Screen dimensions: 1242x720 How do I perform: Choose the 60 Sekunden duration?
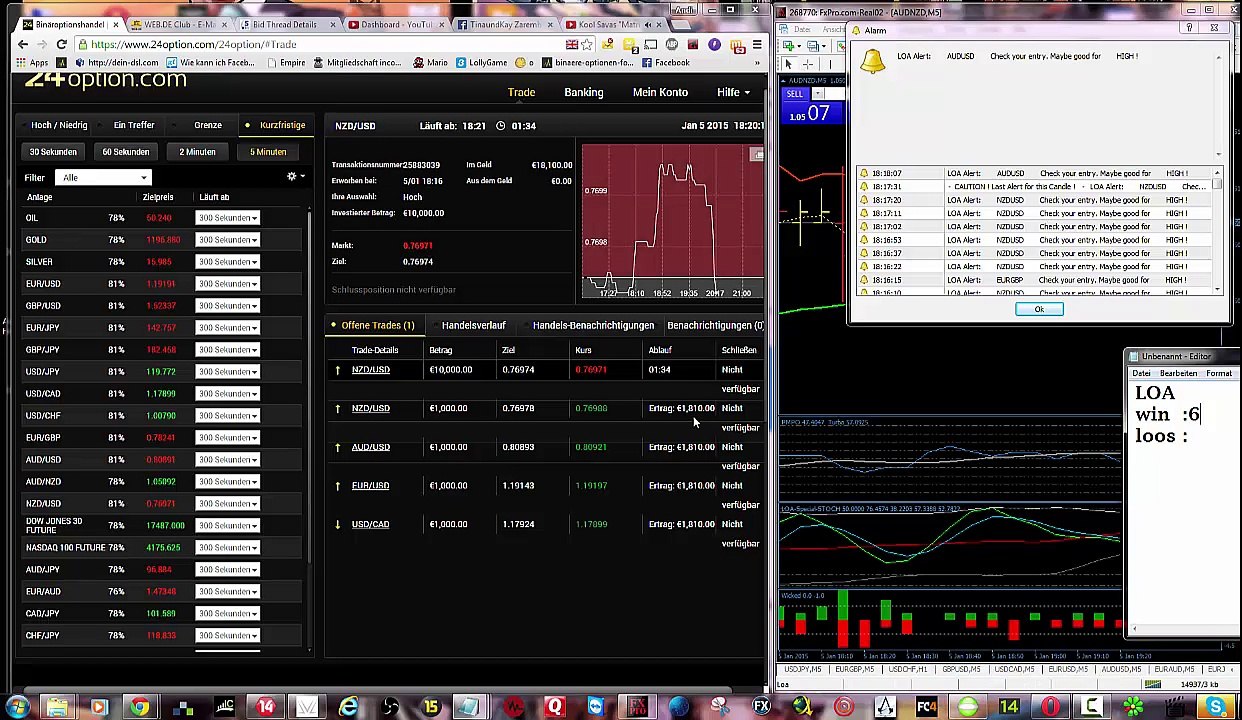(125, 152)
